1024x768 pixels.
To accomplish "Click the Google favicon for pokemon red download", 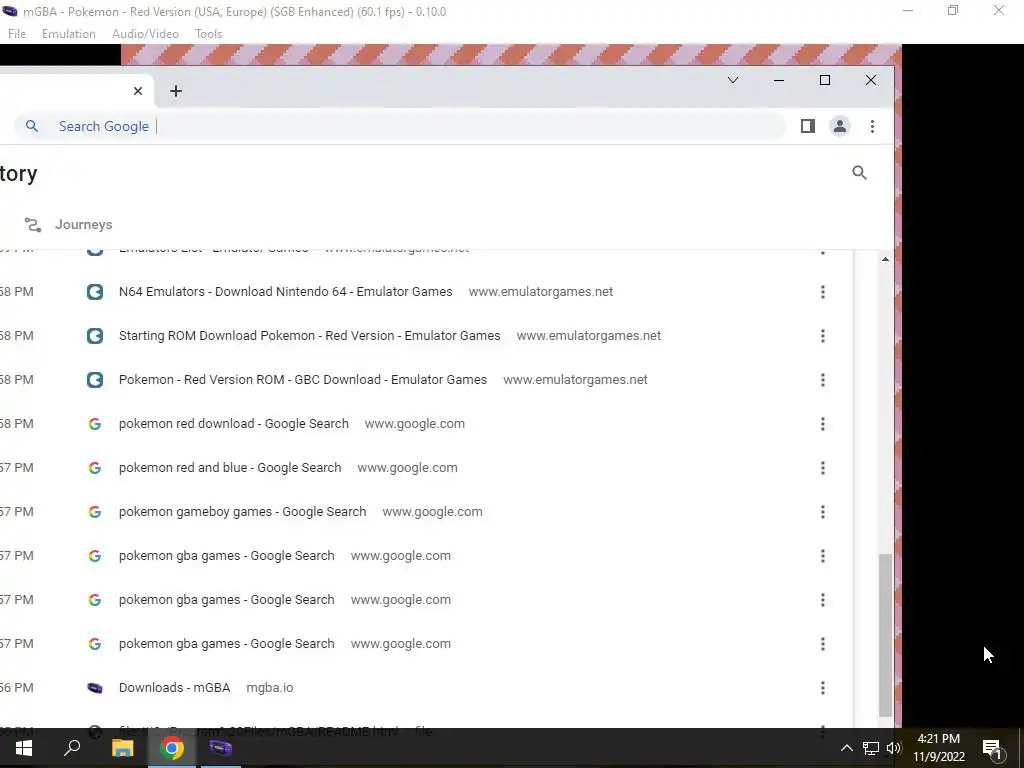I will tap(95, 424).
